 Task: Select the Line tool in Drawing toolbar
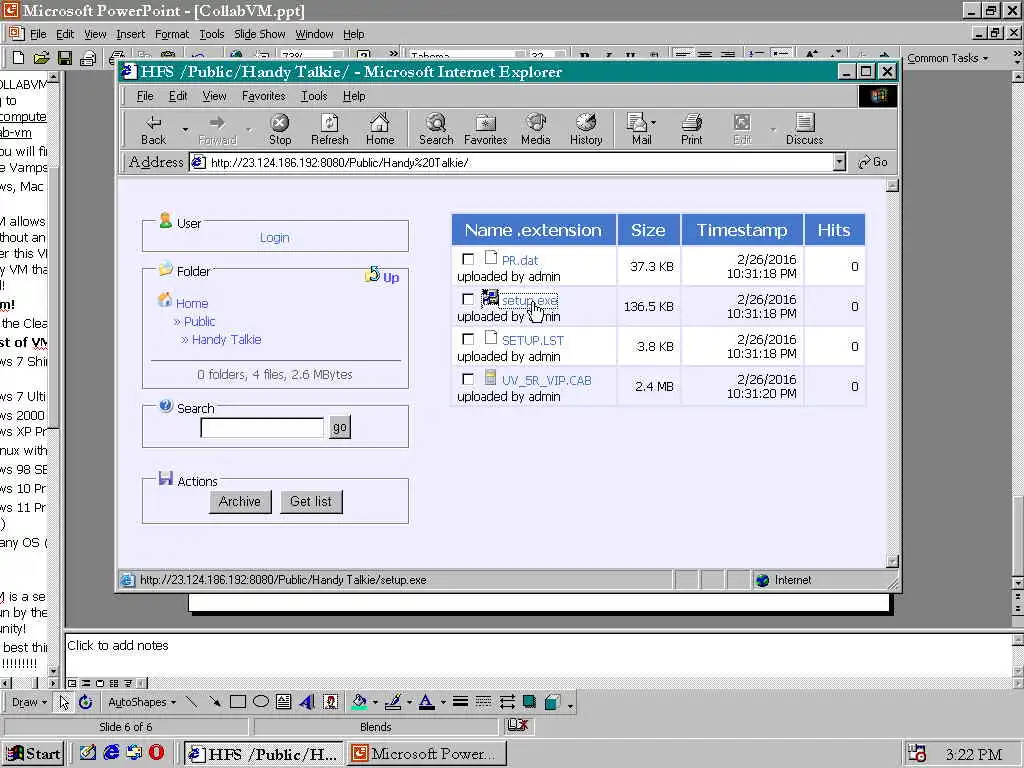191,702
